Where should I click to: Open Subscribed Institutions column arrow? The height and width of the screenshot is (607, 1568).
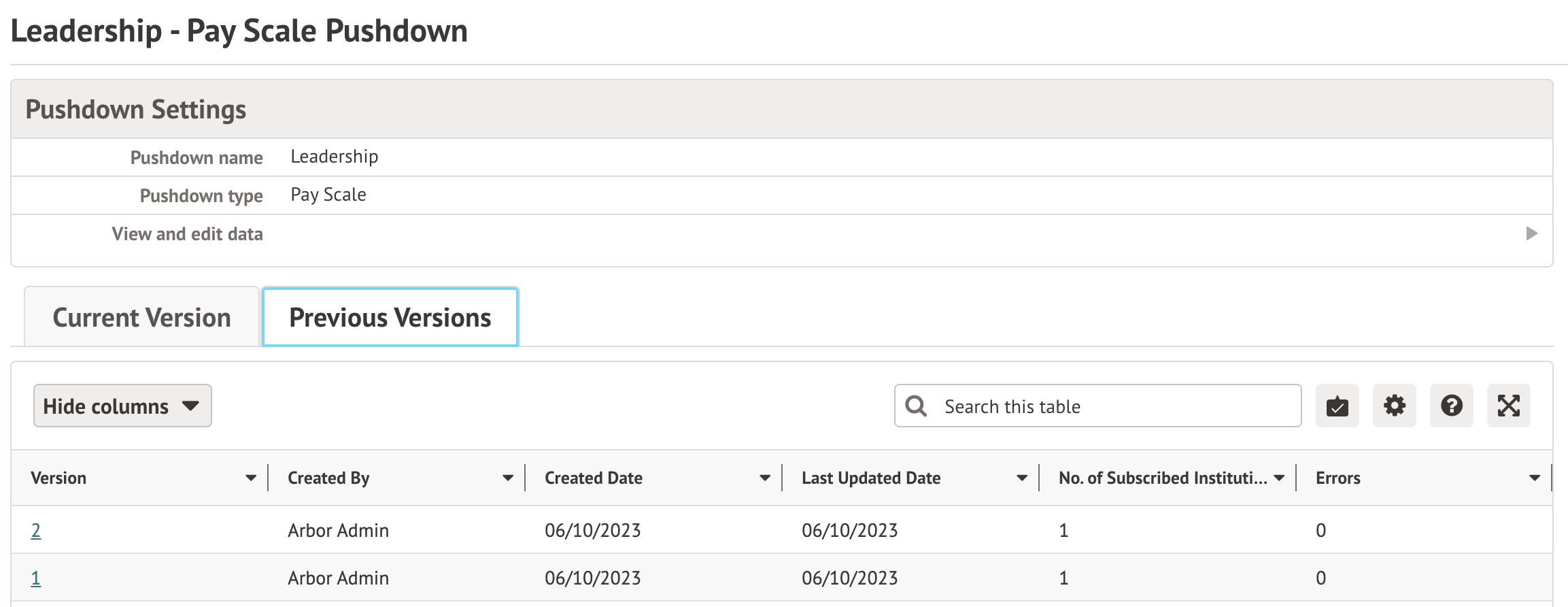click(1279, 478)
